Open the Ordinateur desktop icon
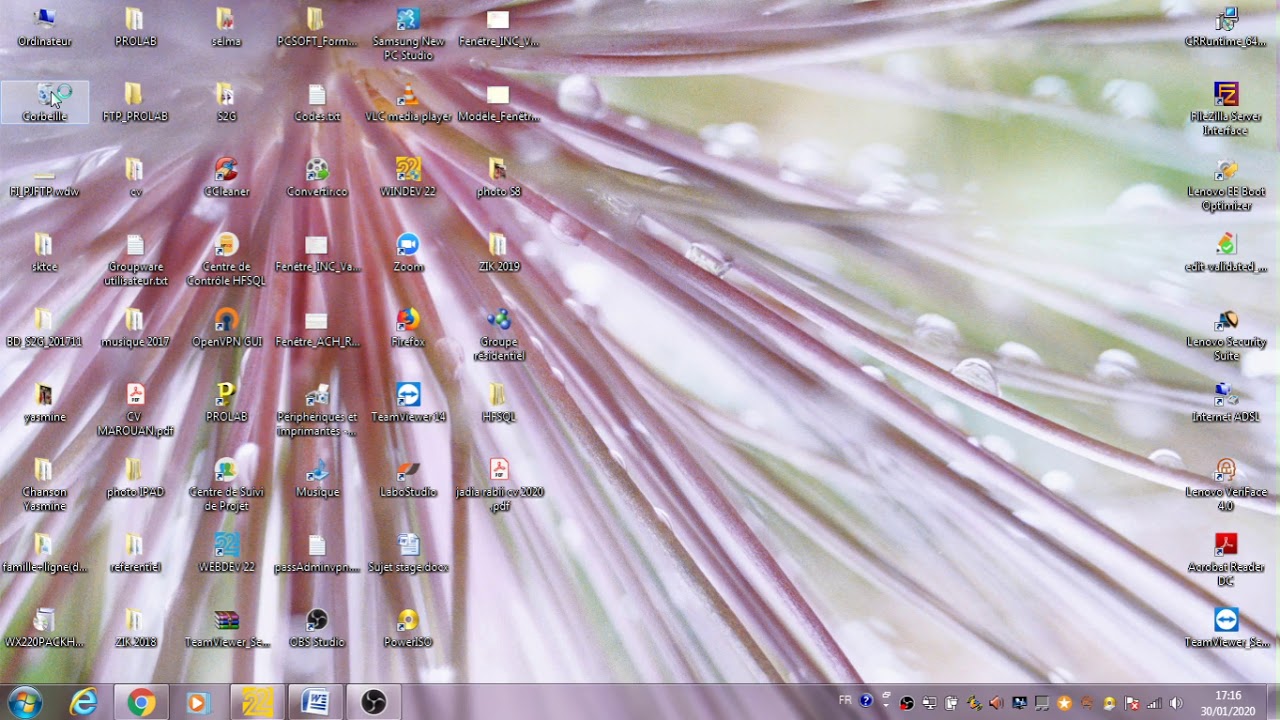 point(45,27)
